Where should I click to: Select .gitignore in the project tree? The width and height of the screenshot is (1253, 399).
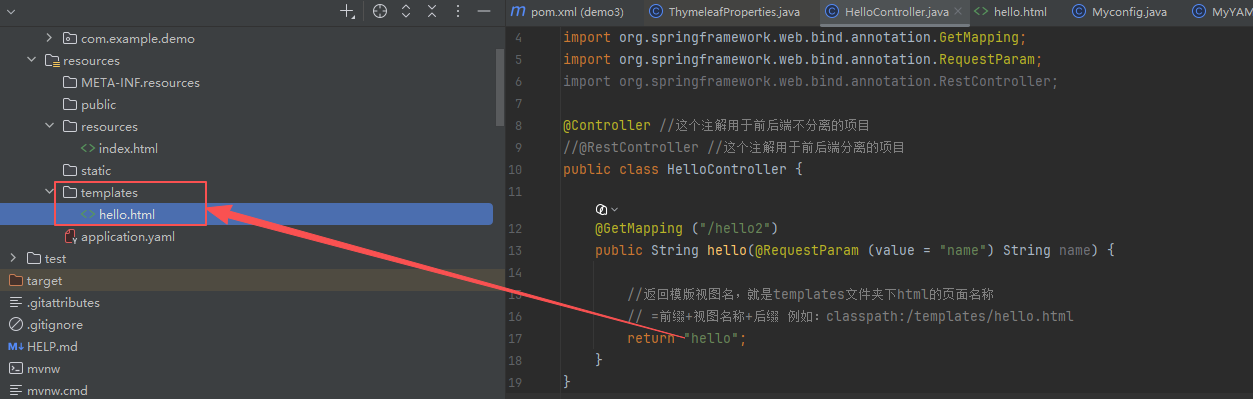(x=55, y=325)
